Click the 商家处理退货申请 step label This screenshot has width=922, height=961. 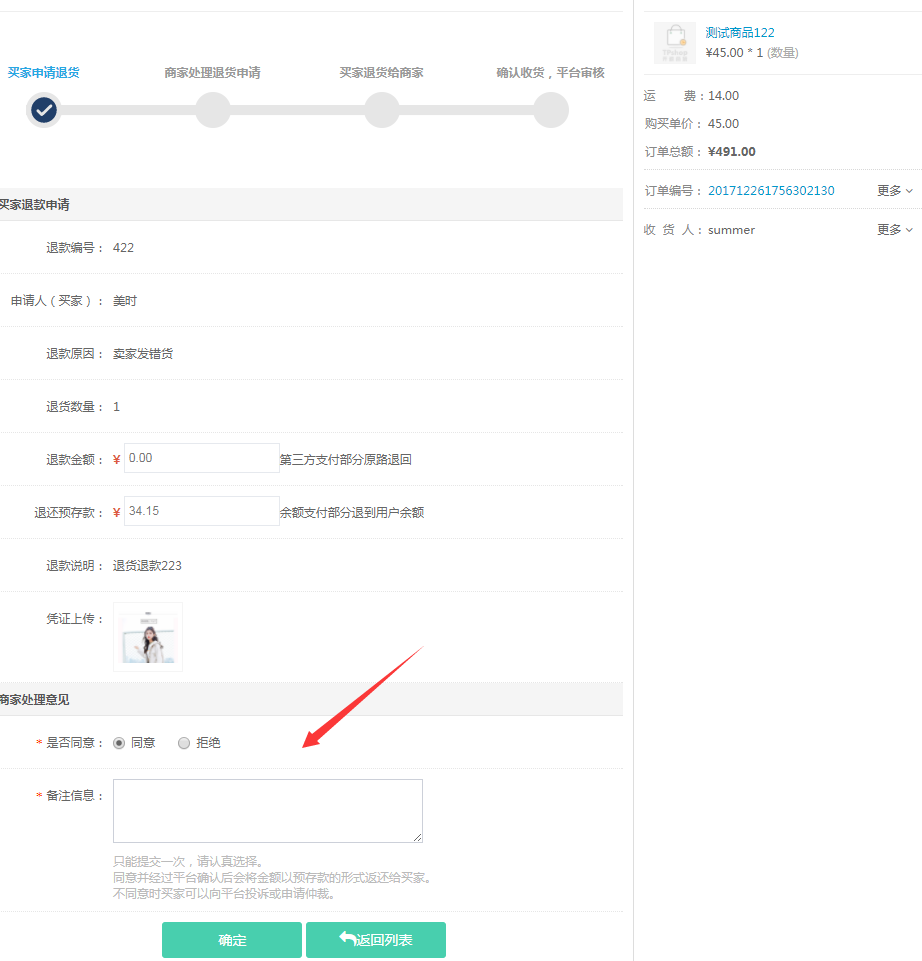coord(212,73)
